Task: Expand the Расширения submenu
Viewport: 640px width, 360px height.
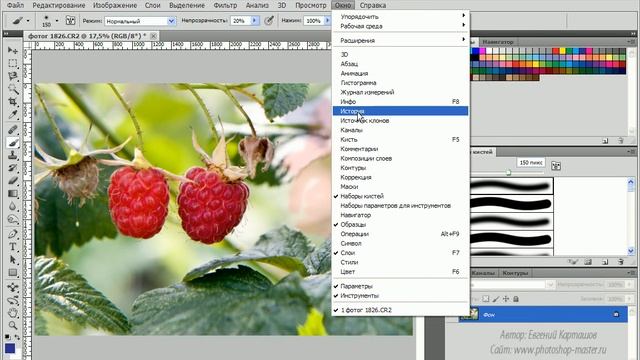Action: pos(400,40)
